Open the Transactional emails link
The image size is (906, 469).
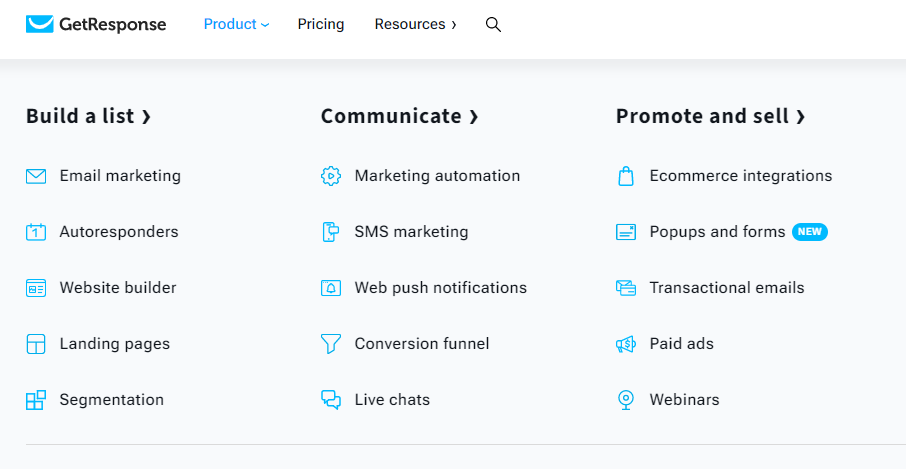(727, 288)
